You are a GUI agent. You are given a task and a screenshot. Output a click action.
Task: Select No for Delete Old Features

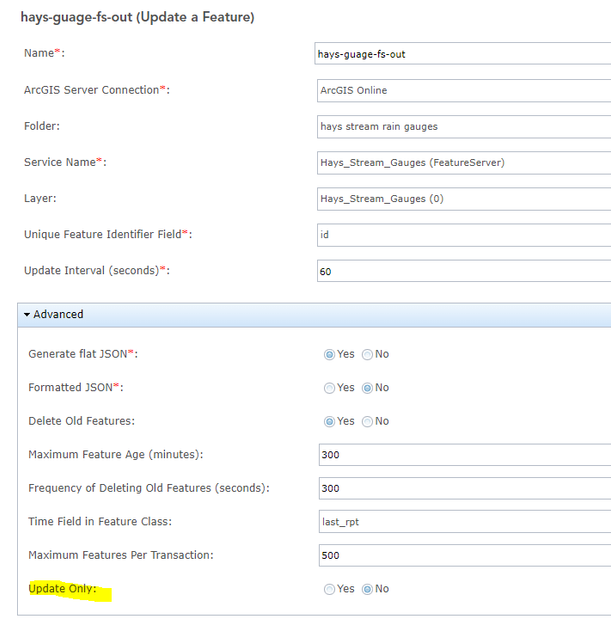pos(367,421)
